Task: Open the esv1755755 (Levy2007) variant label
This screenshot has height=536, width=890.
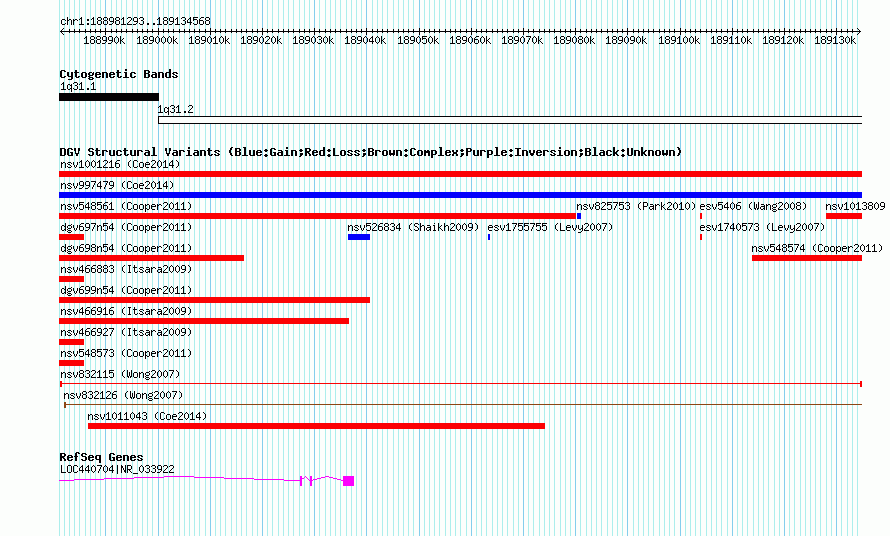Action: pos(551,227)
